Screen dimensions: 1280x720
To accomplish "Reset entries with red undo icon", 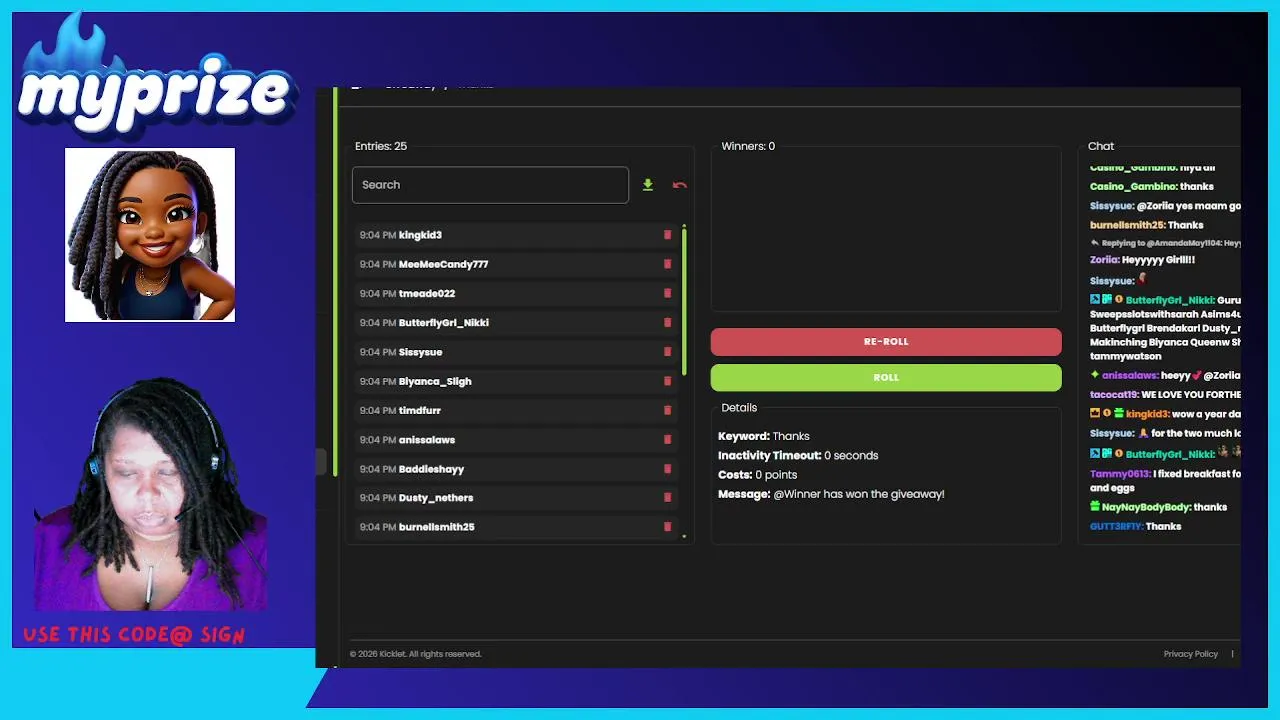I will pyautogui.click(x=680, y=185).
